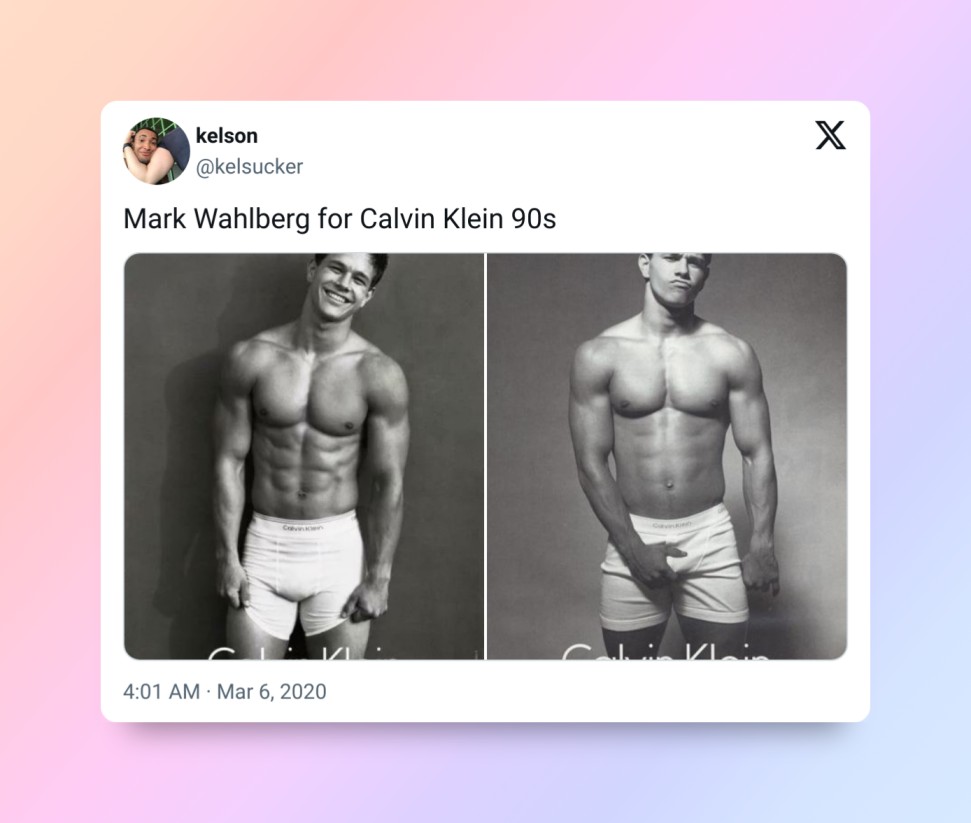Click the cropped Calvin Klein caption under pouting photo

click(x=666, y=651)
